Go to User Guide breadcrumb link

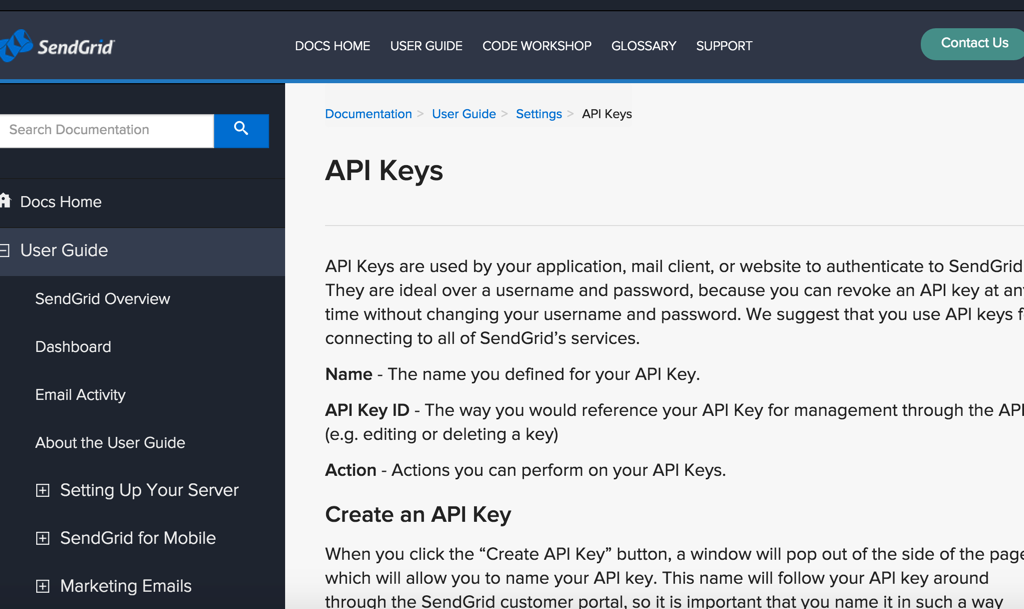(x=464, y=114)
